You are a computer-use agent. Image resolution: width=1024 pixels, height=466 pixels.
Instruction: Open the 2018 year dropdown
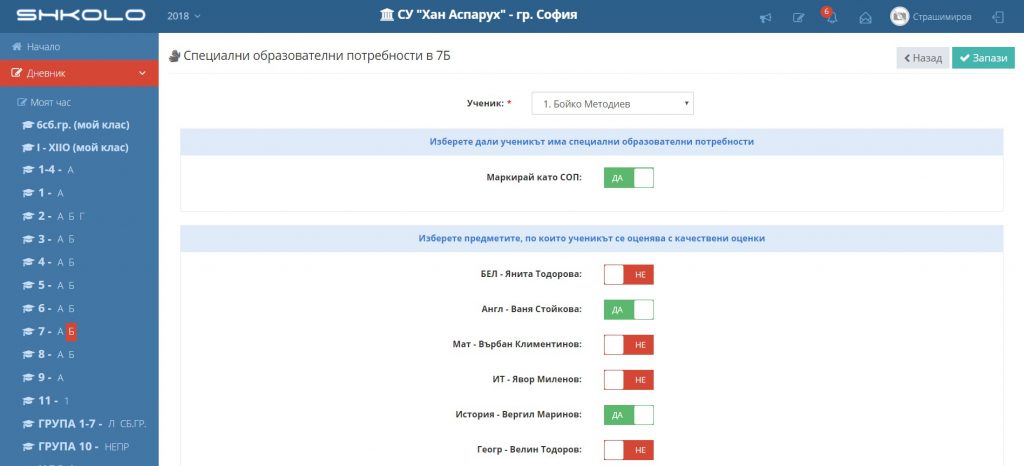[x=184, y=16]
